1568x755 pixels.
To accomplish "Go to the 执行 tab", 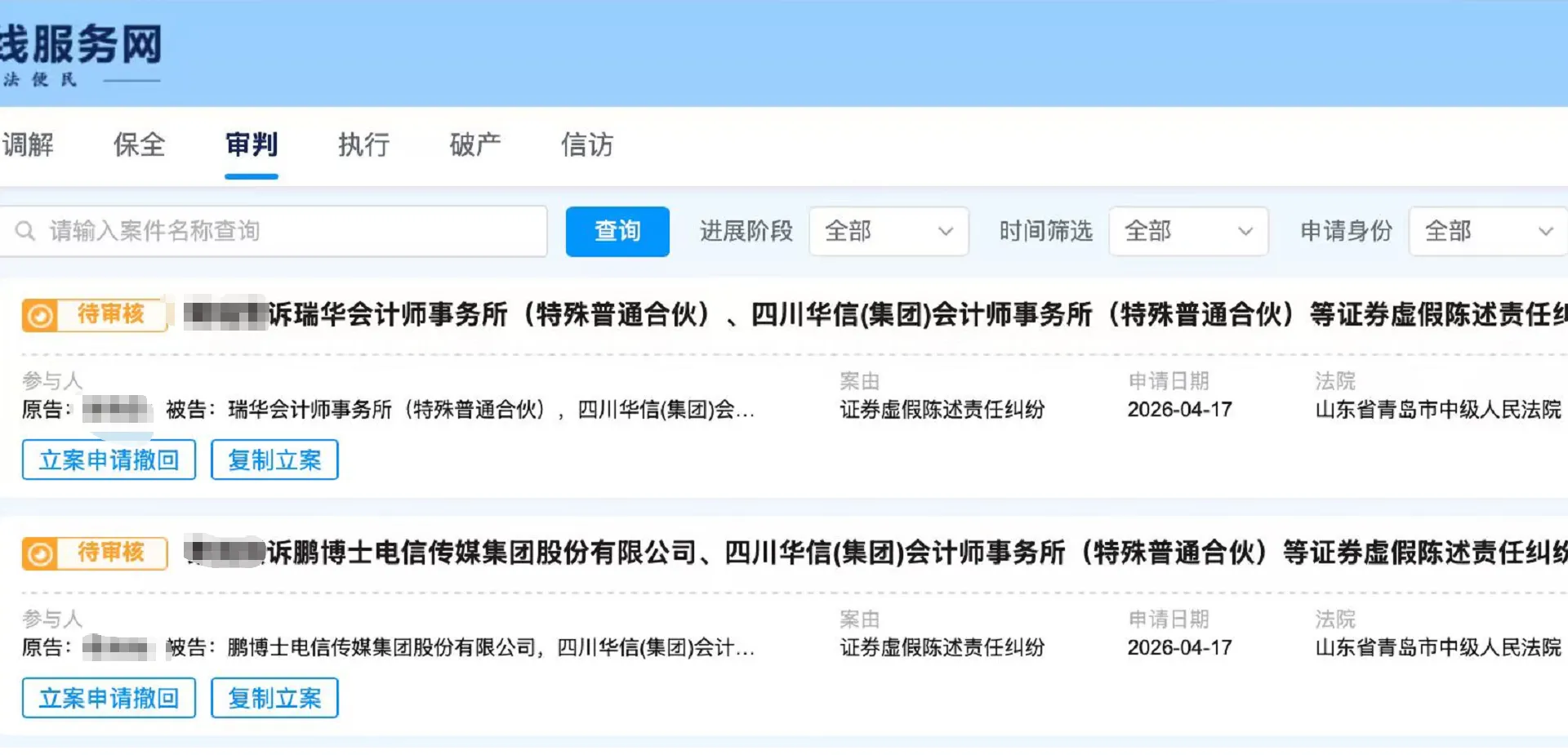I will tap(363, 145).
